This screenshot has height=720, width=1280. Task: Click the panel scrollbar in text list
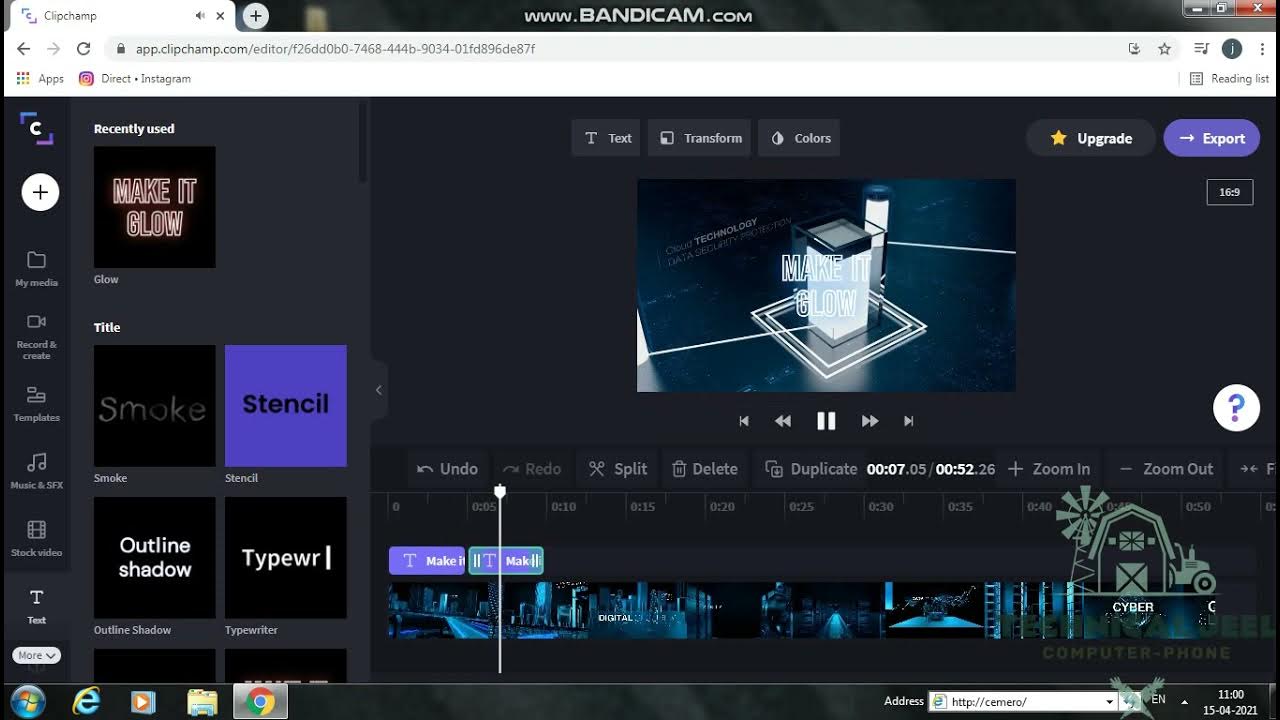tap(362, 142)
